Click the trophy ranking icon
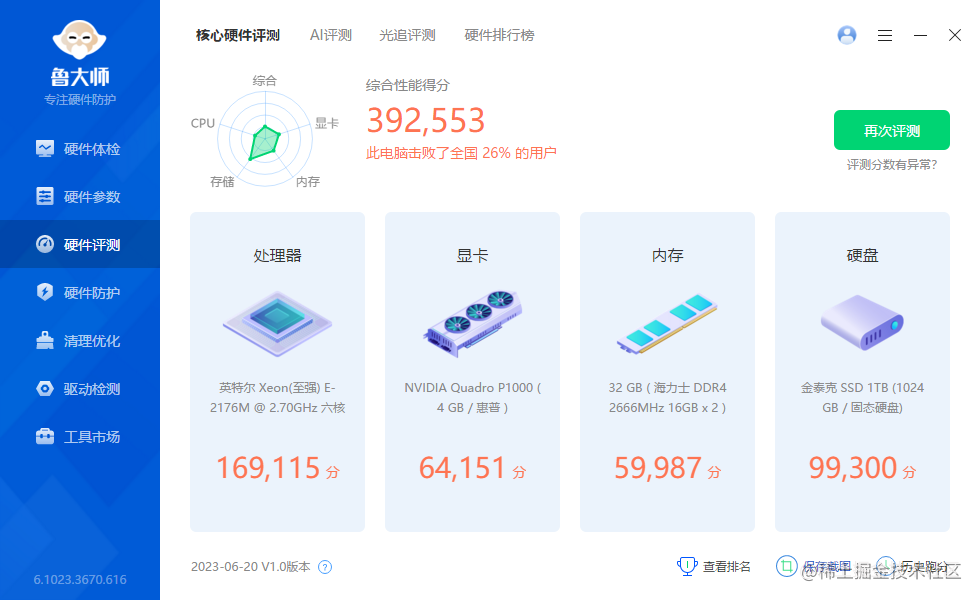Viewport: 980px width, 600px height. click(x=688, y=566)
